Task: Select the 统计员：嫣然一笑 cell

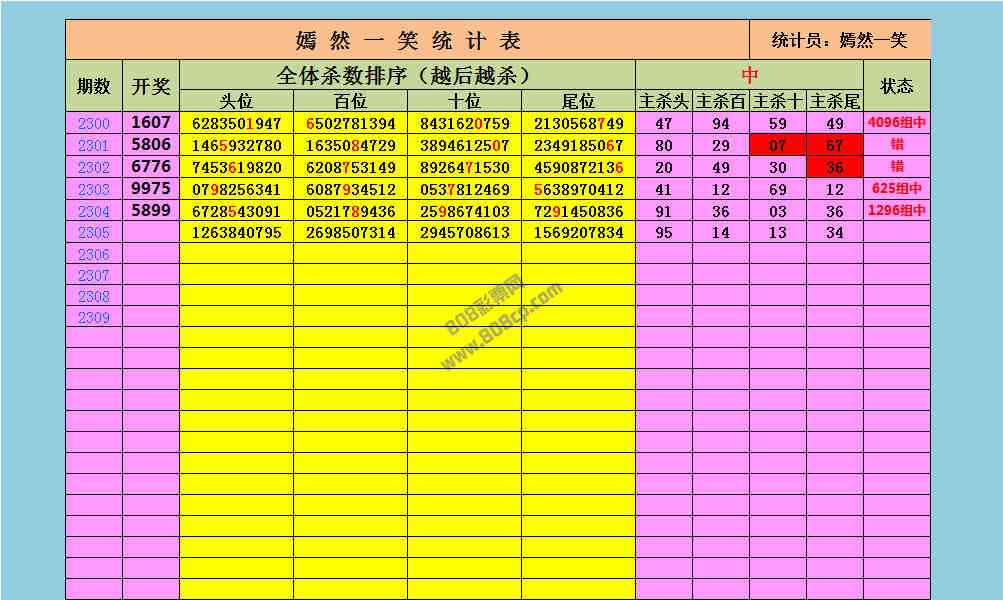Action: (x=840, y=41)
